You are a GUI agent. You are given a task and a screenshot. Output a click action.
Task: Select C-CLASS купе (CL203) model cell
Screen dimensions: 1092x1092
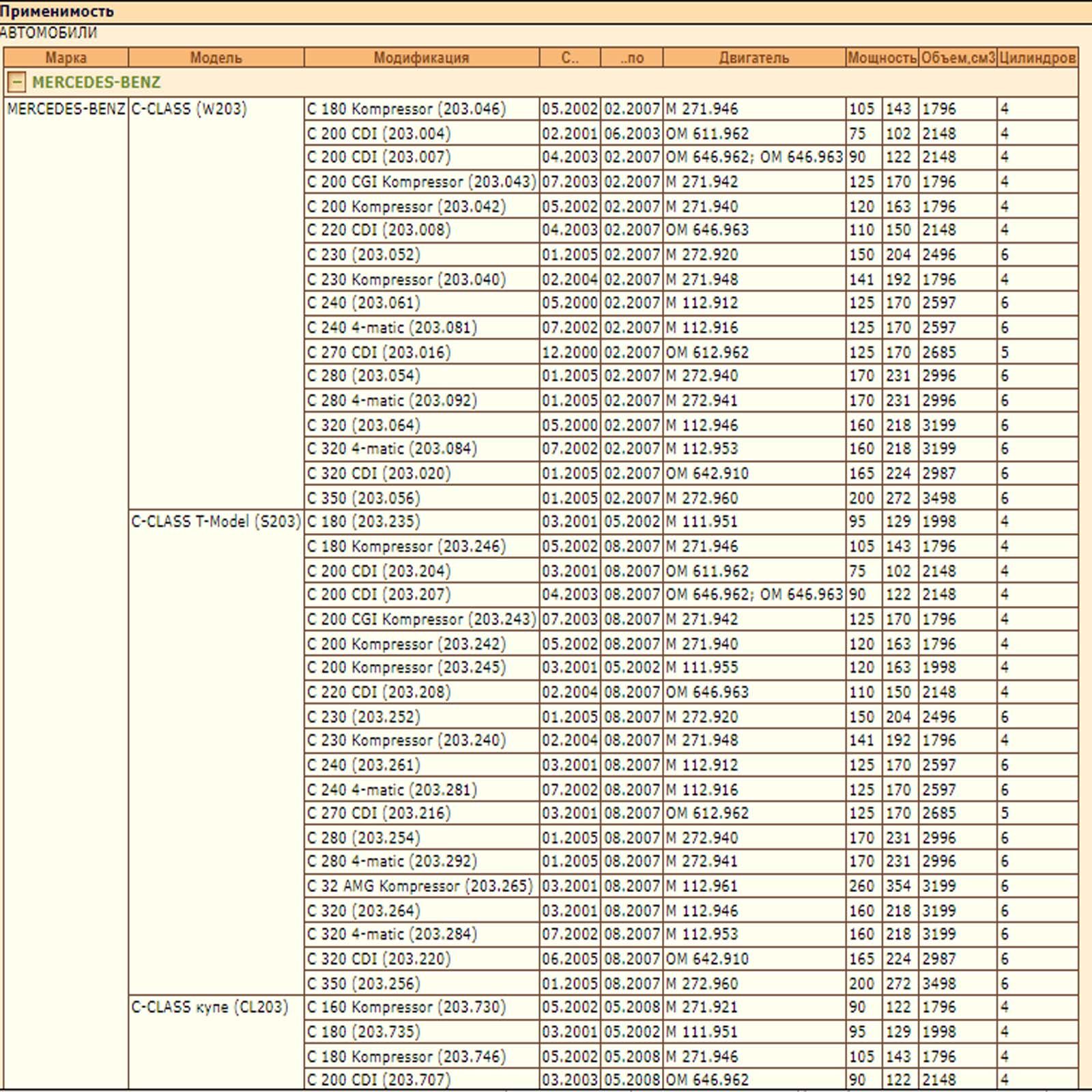[210, 1007]
